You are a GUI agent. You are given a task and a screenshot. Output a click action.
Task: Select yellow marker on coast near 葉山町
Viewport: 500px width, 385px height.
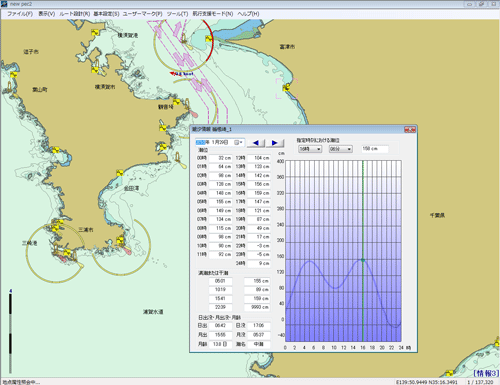coord(13,75)
